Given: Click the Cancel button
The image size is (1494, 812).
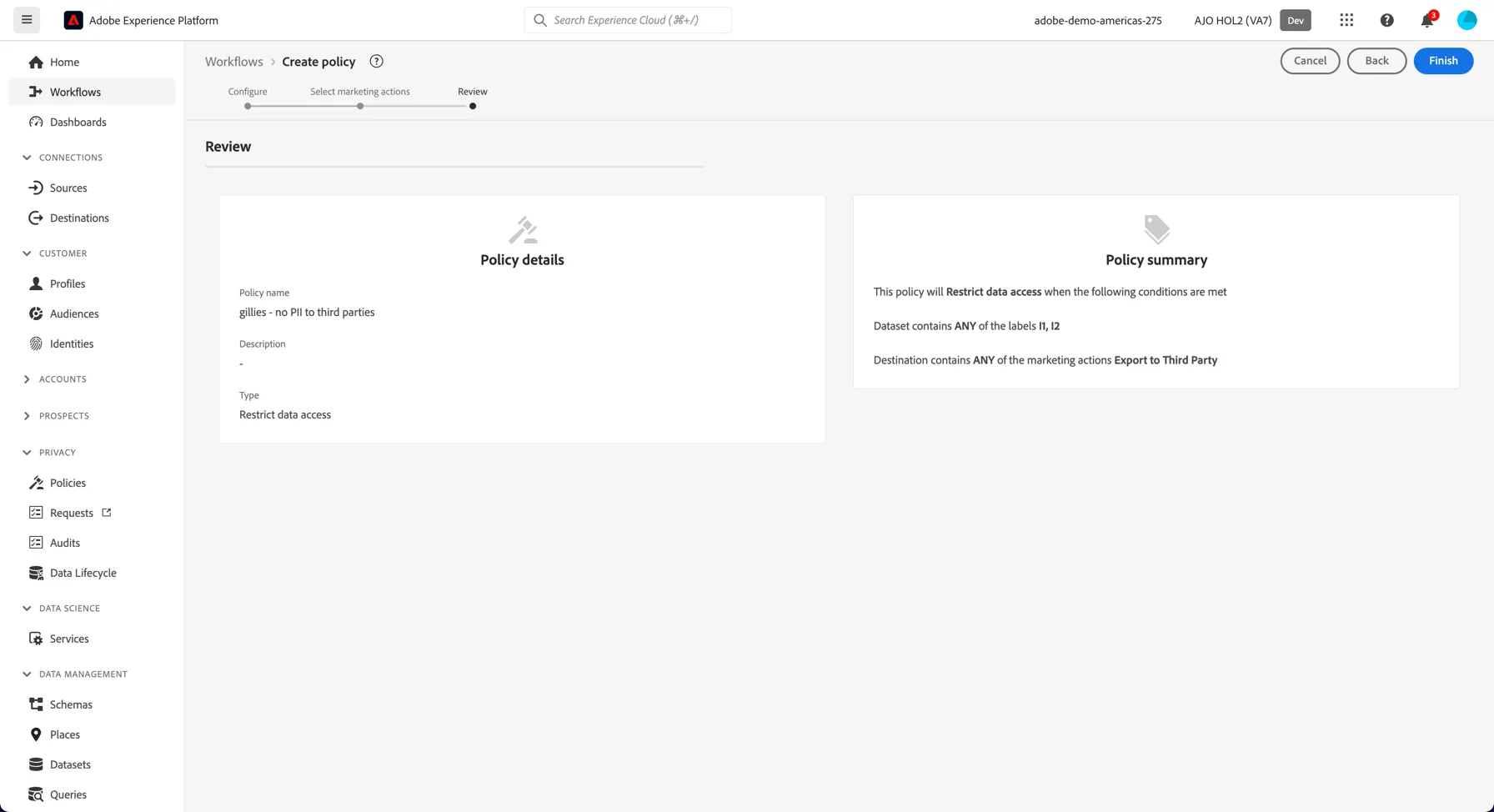Looking at the screenshot, I should click(x=1310, y=61).
